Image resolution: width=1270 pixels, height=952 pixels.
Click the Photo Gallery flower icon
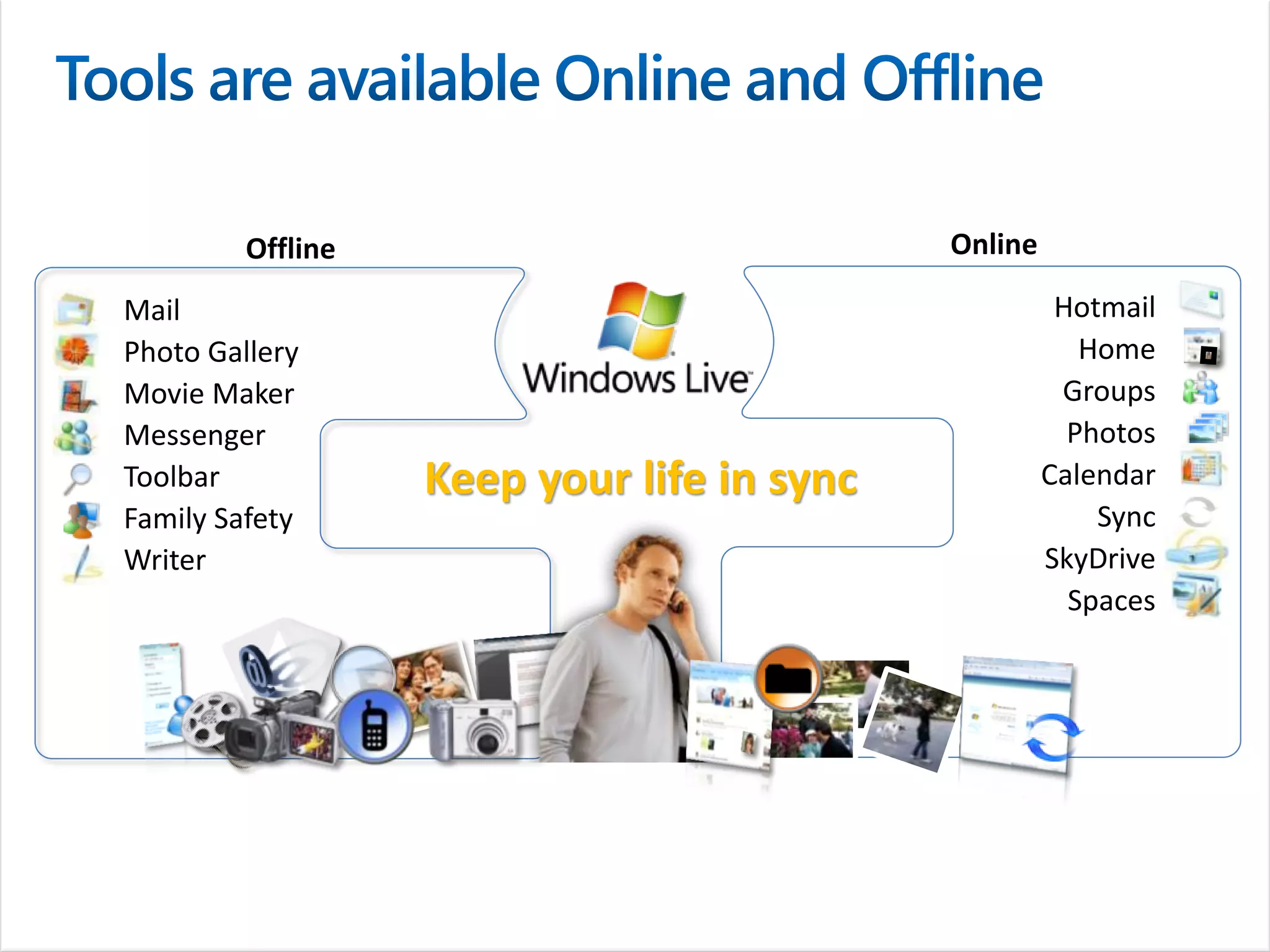pyautogui.click(x=76, y=351)
